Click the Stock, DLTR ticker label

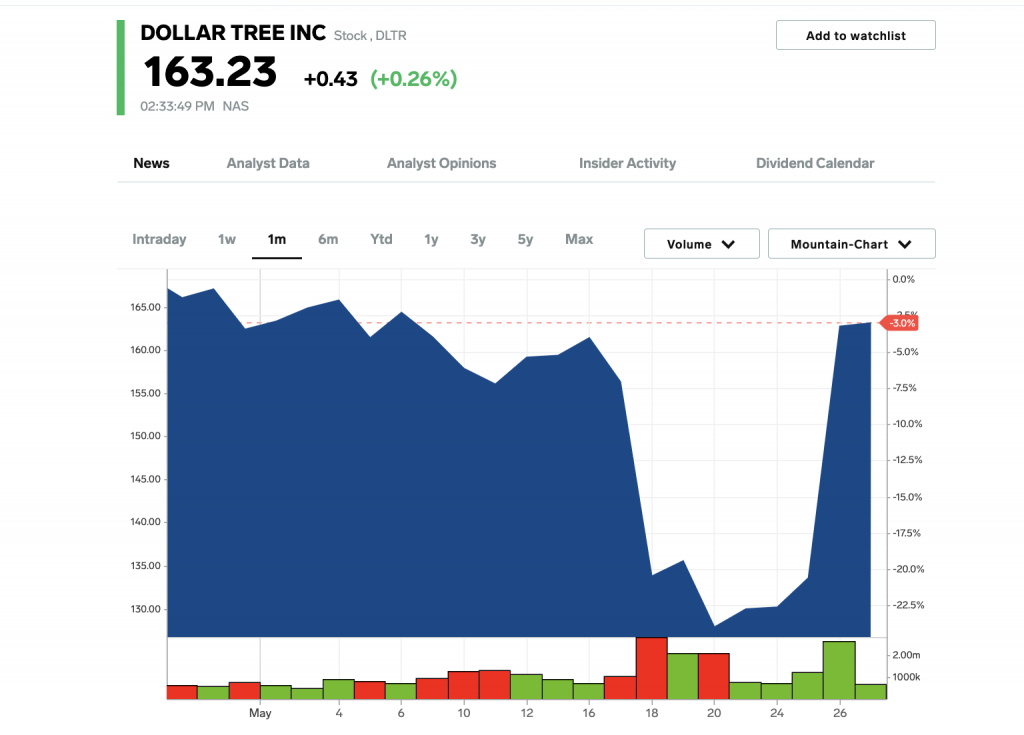pyautogui.click(x=370, y=36)
